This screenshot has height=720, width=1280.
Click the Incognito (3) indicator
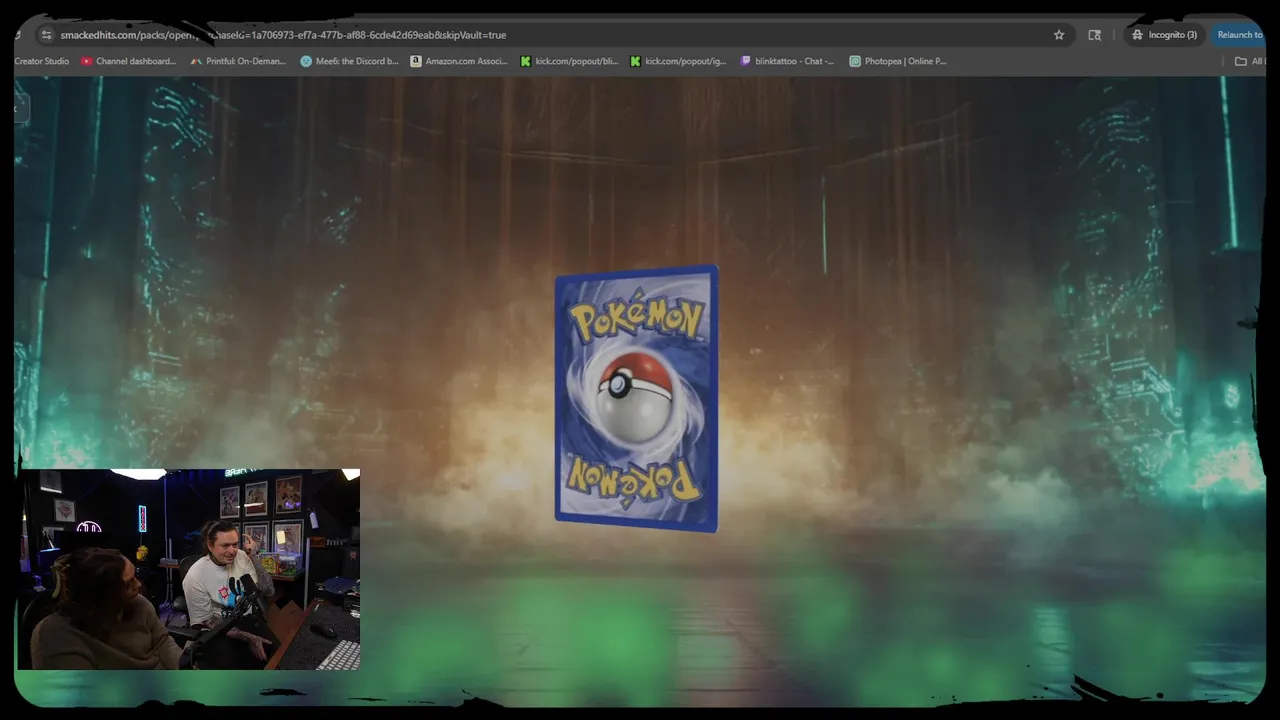(1164, 35)
